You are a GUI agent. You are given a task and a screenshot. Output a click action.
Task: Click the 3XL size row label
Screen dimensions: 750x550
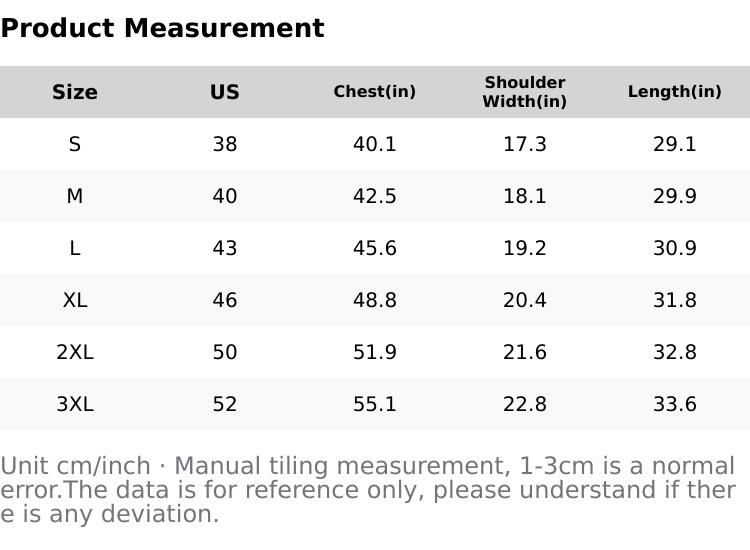[75, 404]
